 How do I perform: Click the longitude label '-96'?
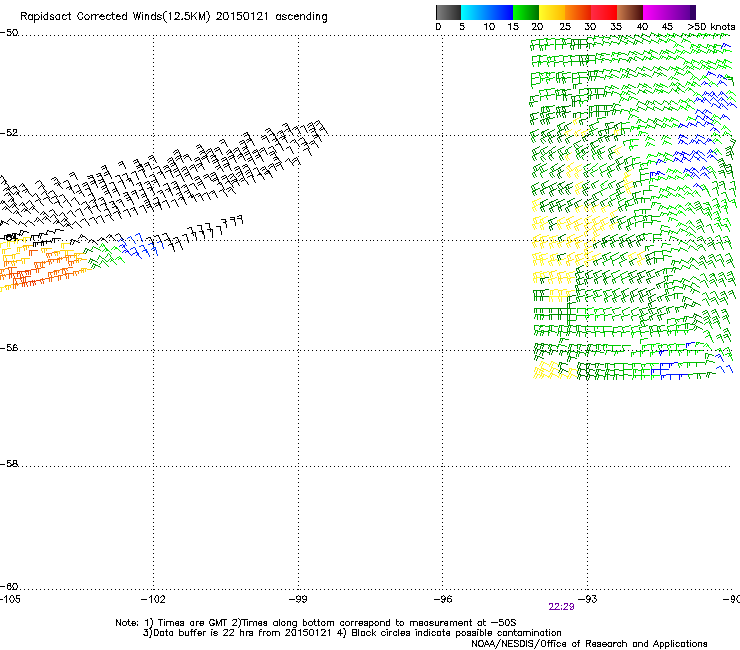[443, 599]
